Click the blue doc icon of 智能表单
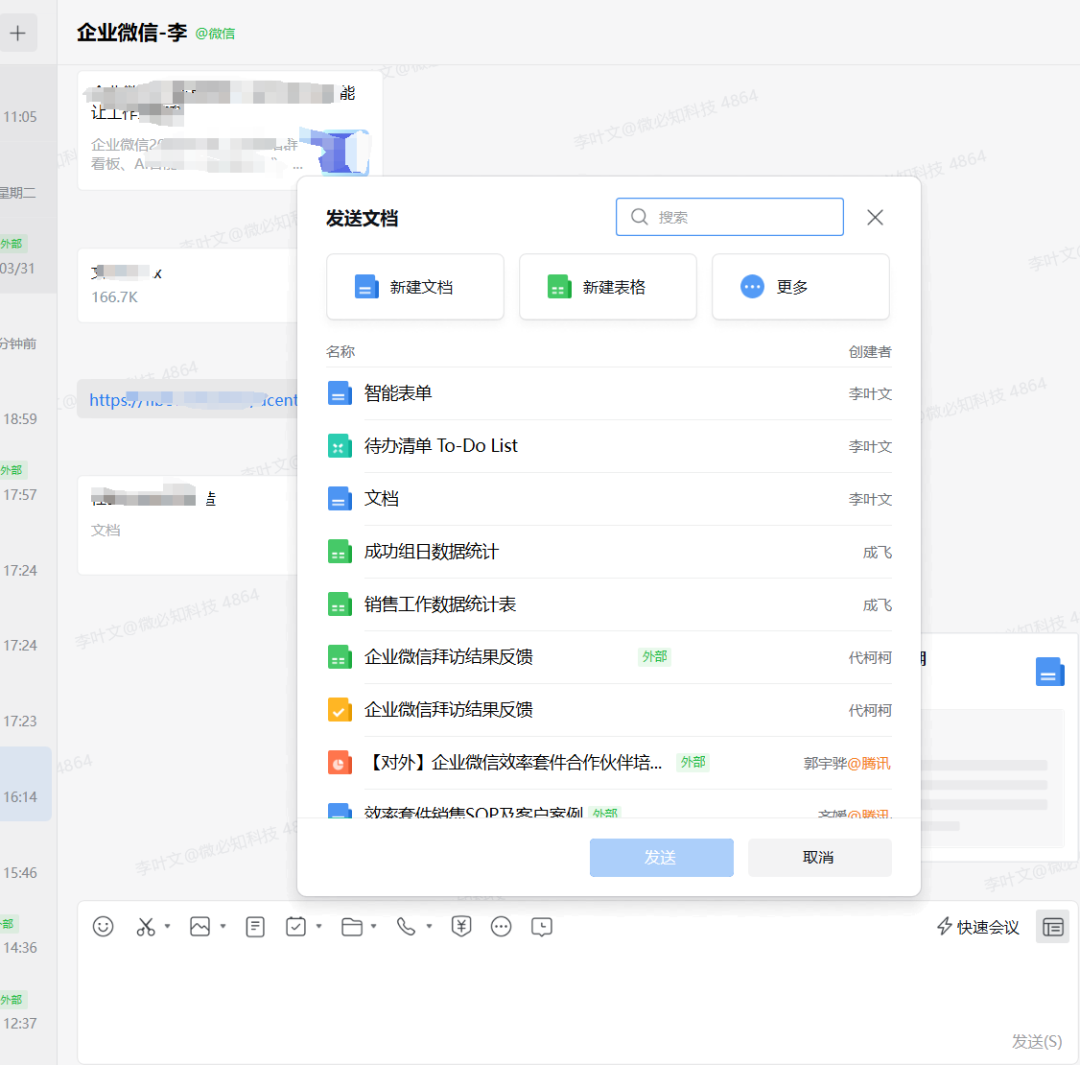The width and height of the screenshot is (1080, 1065). tap(340, 393)
